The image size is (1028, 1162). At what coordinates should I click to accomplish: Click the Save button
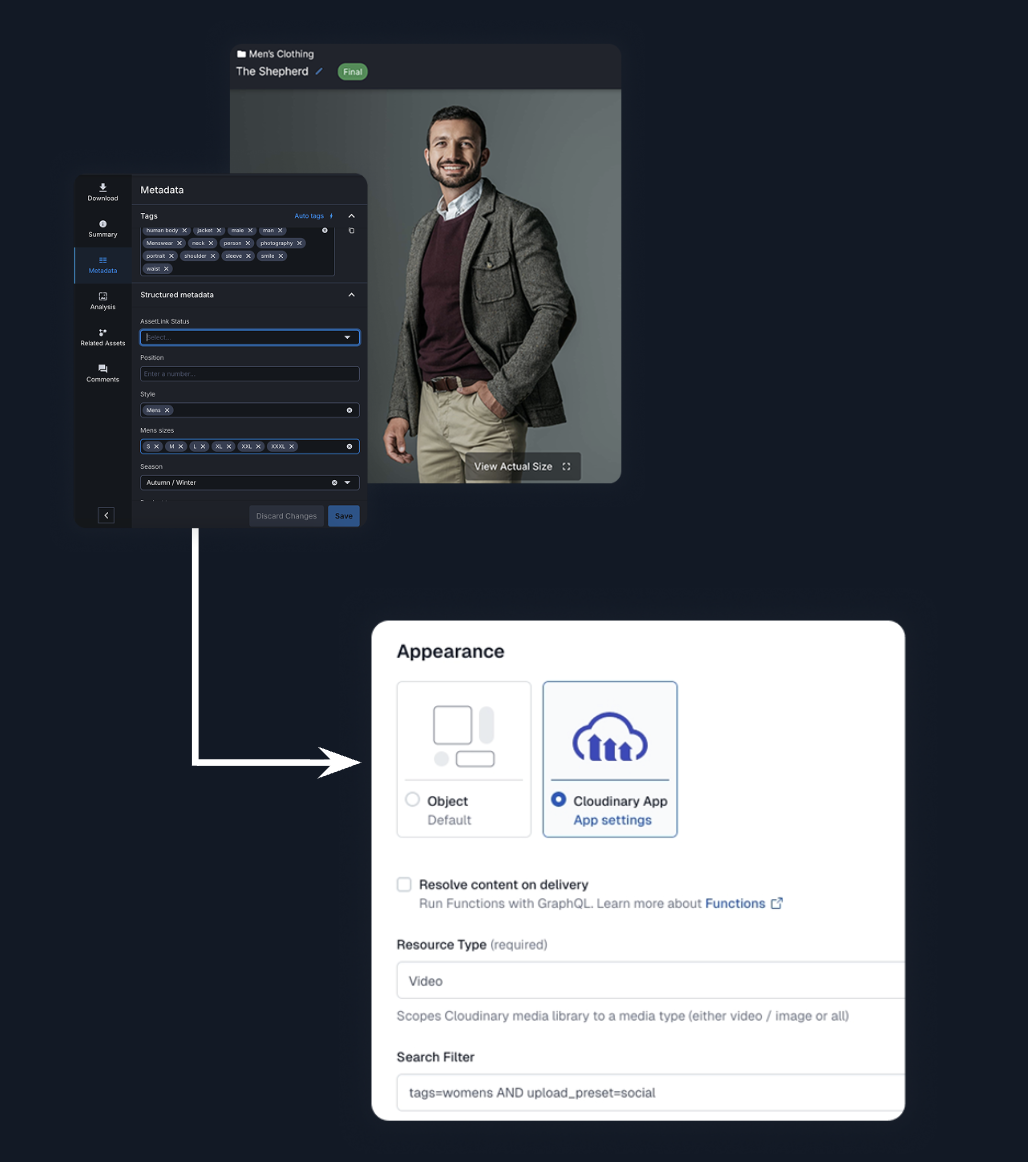pyautogui.click(x=343, y=516)
